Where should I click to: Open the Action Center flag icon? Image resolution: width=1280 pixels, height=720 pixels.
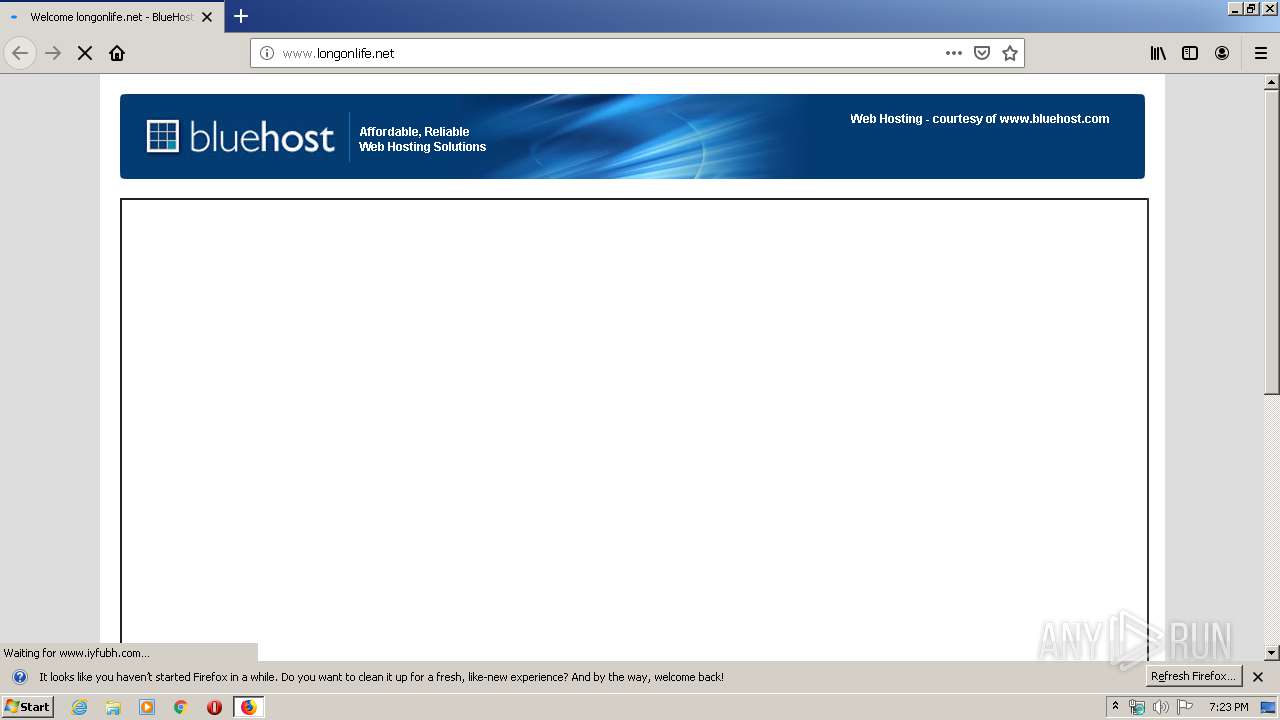click(x=1185, y=707)
